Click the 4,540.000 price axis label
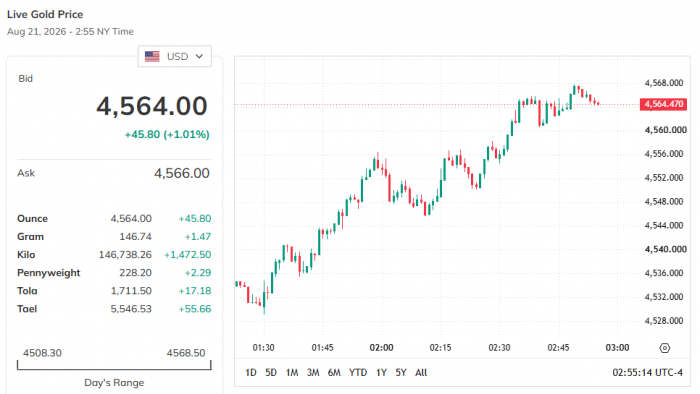The height and width of the screenshot is (394, 700). point(666,249)
